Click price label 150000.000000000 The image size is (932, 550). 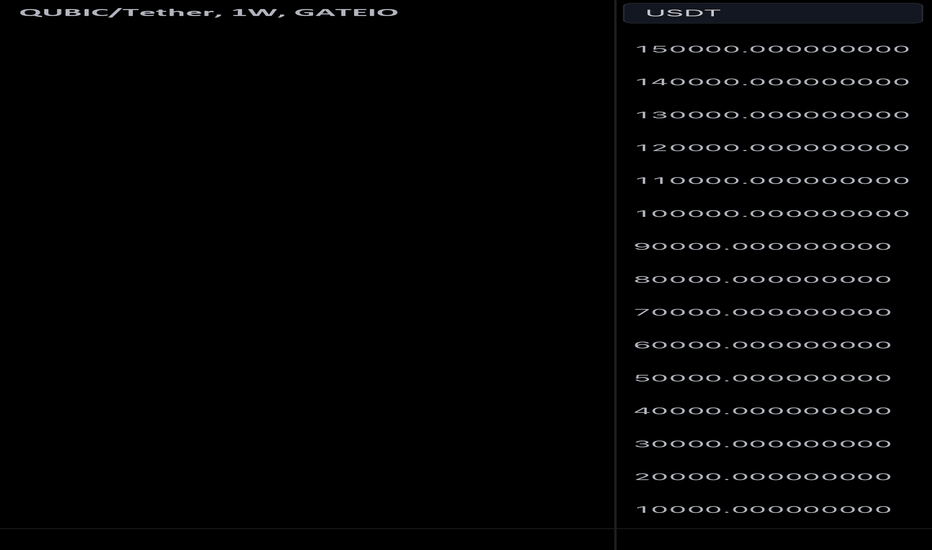tap(773, 49)
